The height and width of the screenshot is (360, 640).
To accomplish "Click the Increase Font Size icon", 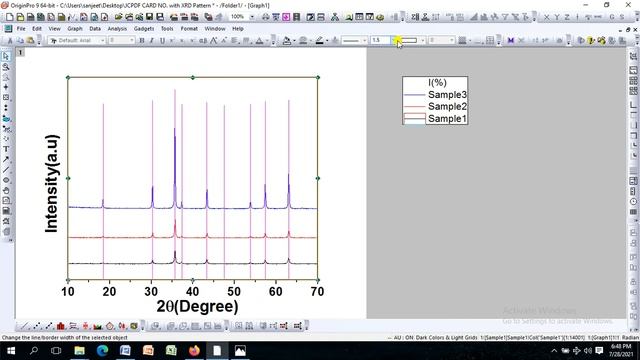I will tap(213, 40).
